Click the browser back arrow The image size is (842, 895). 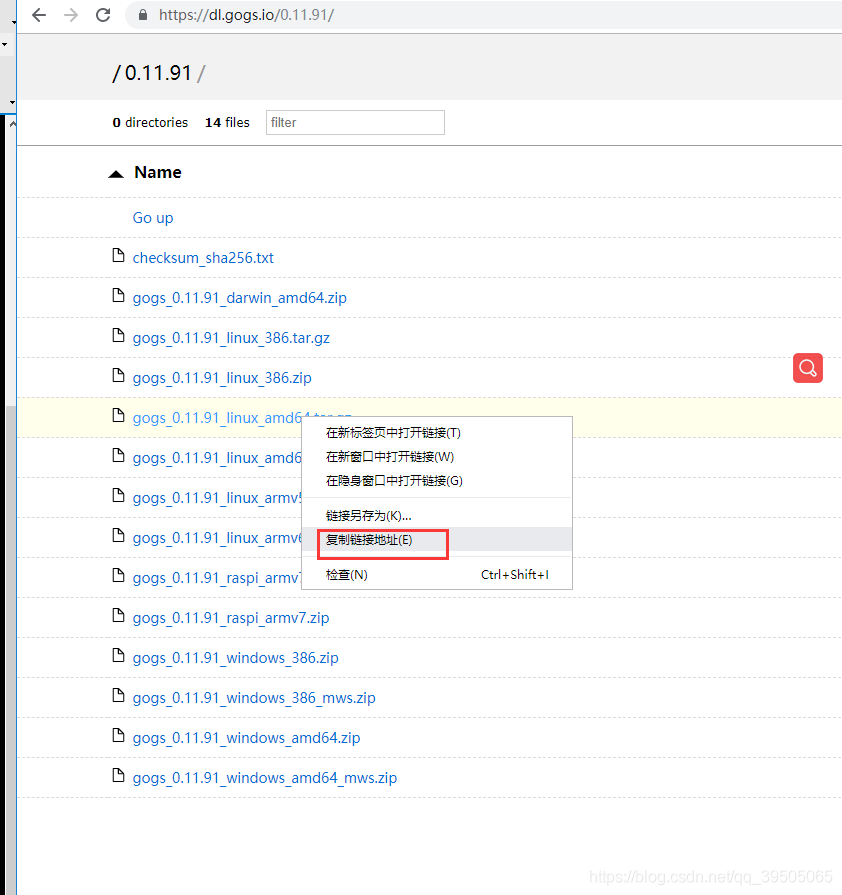(39, 15)
